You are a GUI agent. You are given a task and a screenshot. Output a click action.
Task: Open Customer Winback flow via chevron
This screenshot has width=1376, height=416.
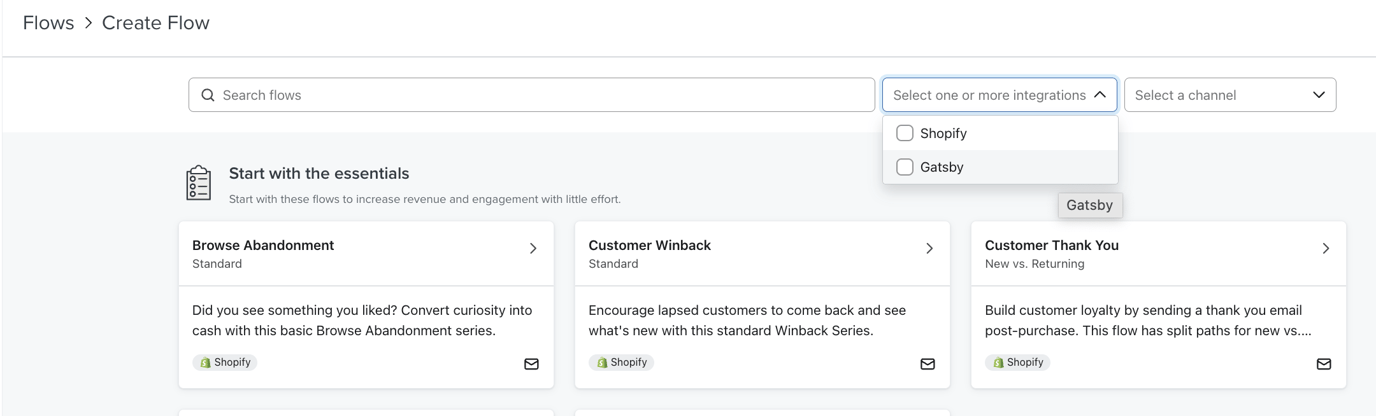929,249
